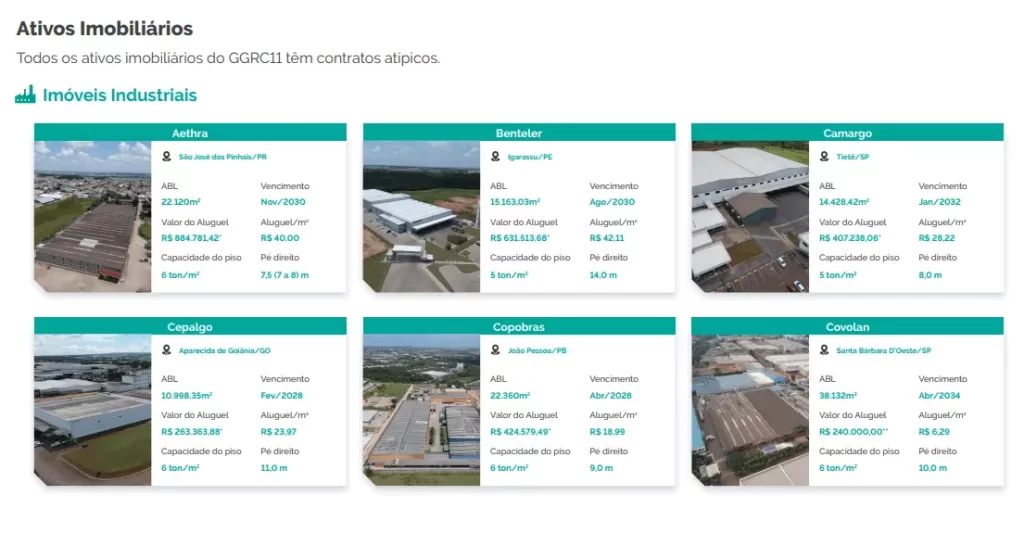
Task: Select the 10,0 m ceiling height in Covolan
Action: (x=933, y=468)
